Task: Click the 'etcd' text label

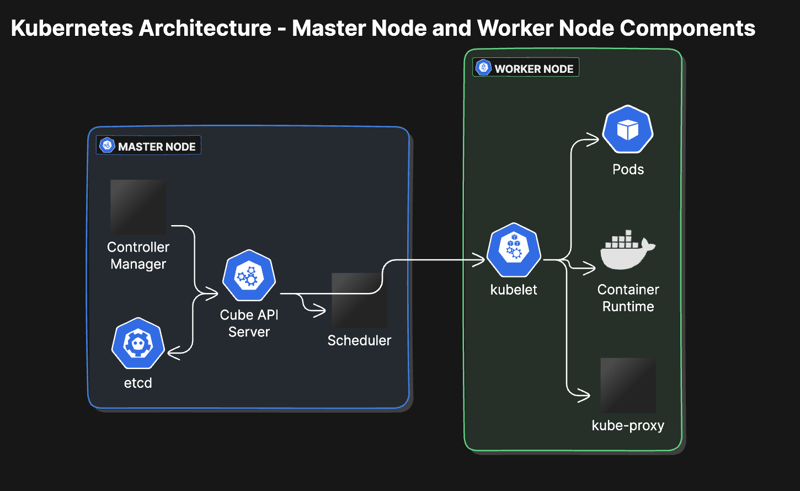Action: pos(138,383)
